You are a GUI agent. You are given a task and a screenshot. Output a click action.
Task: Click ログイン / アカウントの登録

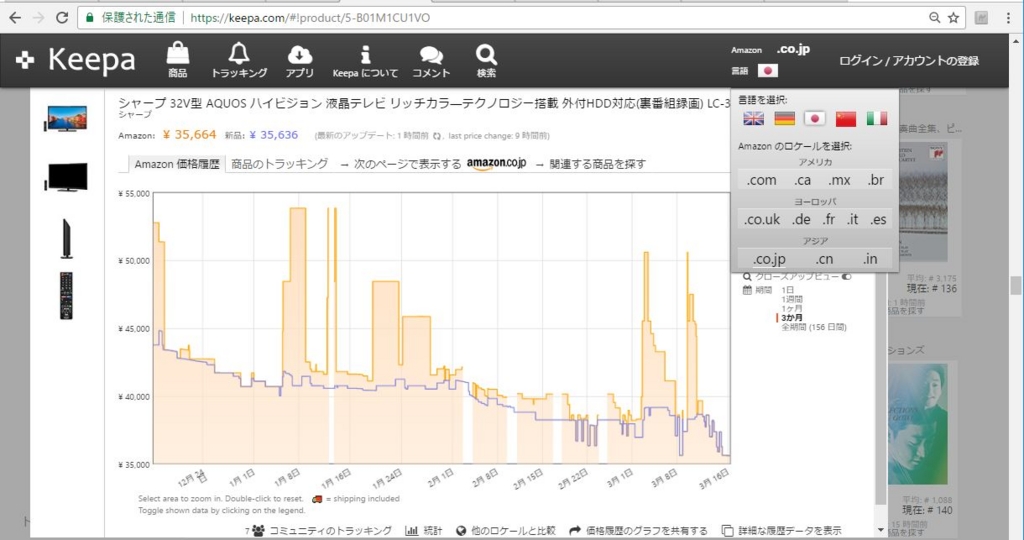[x=908, y=61]
